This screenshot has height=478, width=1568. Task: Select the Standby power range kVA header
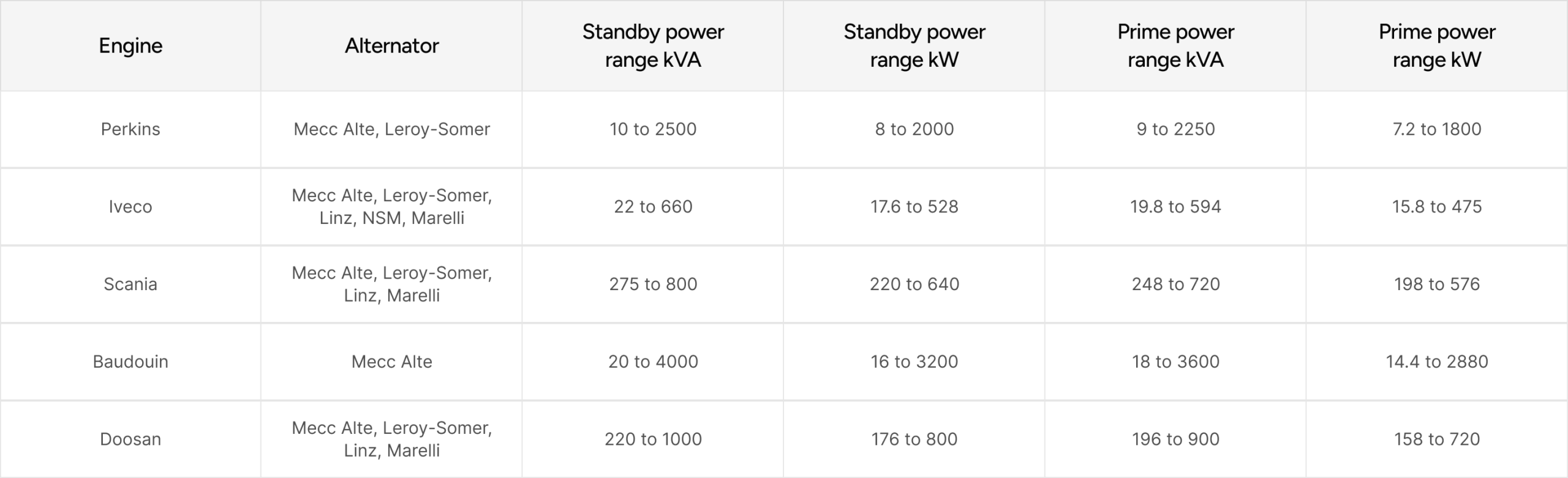point(653,46)
